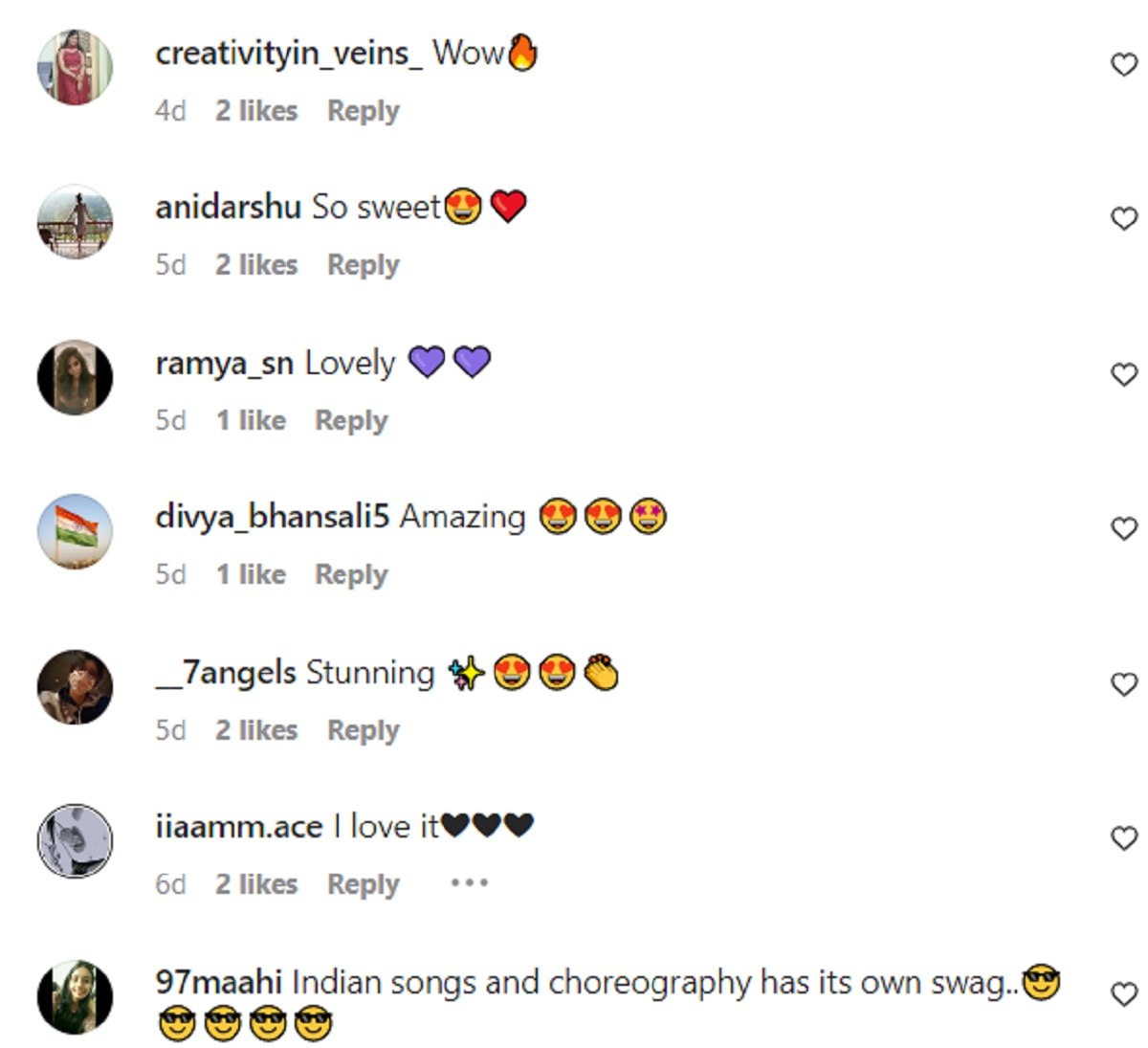Open more options on iiaamm.ace's comment
This screenshot has height=1048, width=1148.
click(x=469, y=882)
